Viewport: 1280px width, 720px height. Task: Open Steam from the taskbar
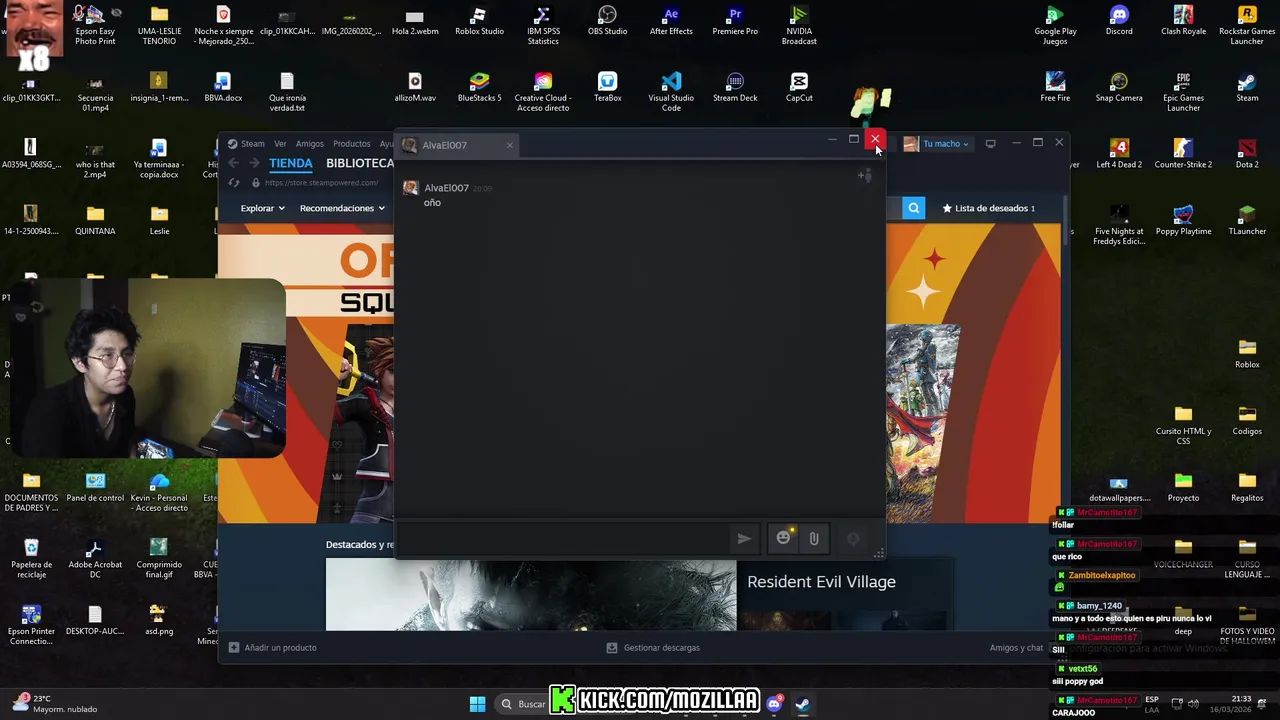802,704
